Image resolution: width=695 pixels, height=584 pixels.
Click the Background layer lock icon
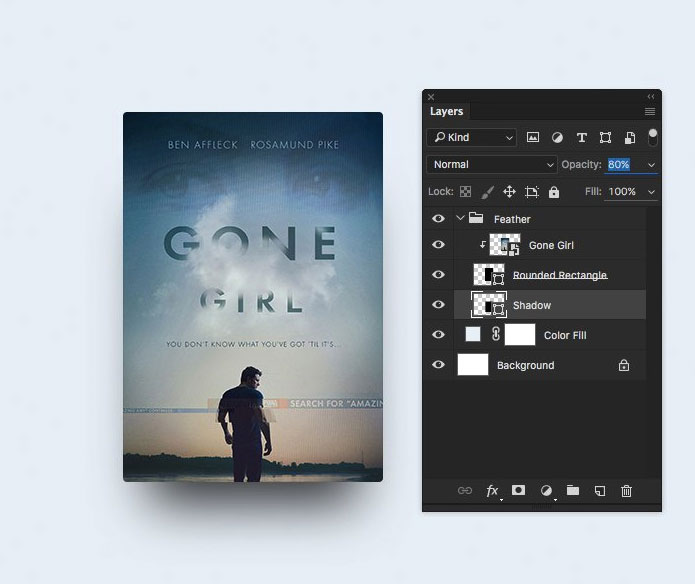coord(624,366)
